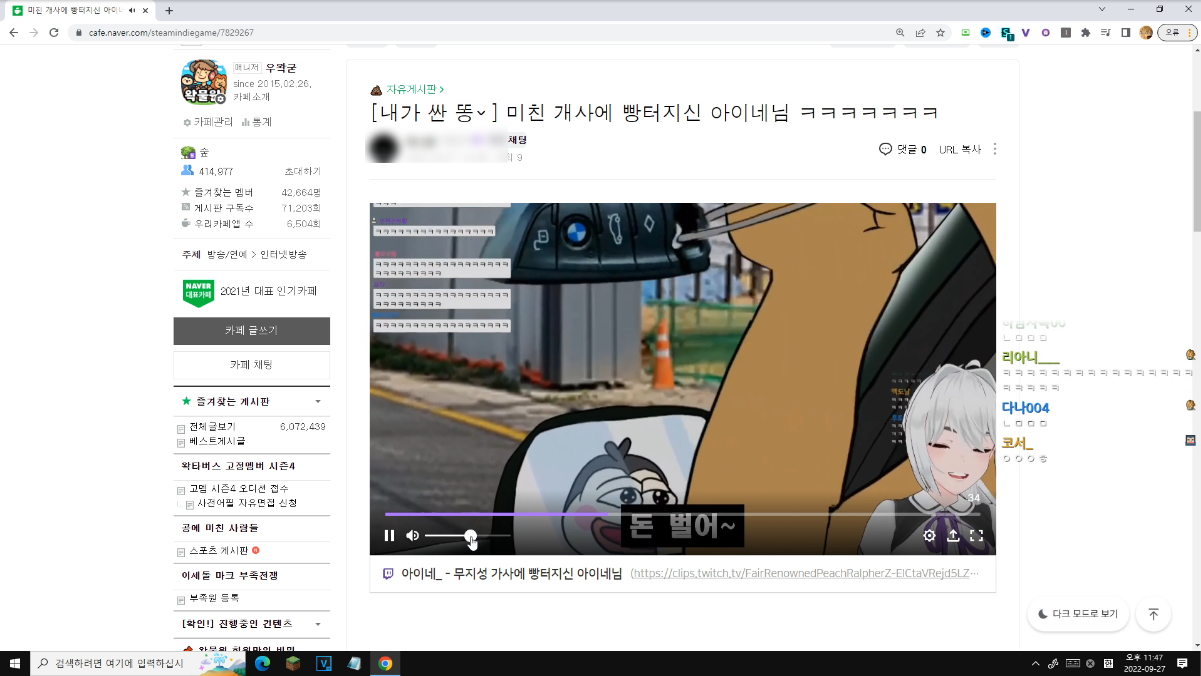The image size is (1201, 676).
Task: Open video settings gear icon
Action: [x=929, y=536]
